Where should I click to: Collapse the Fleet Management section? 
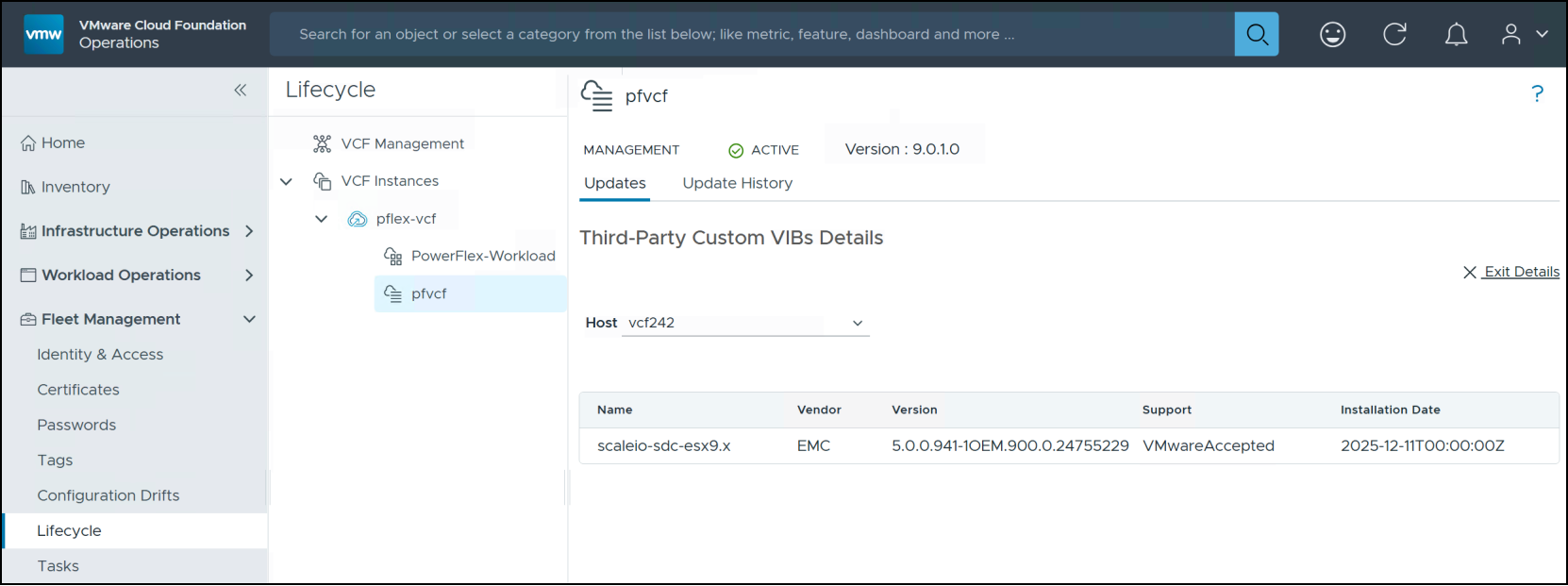click(249, 319)
